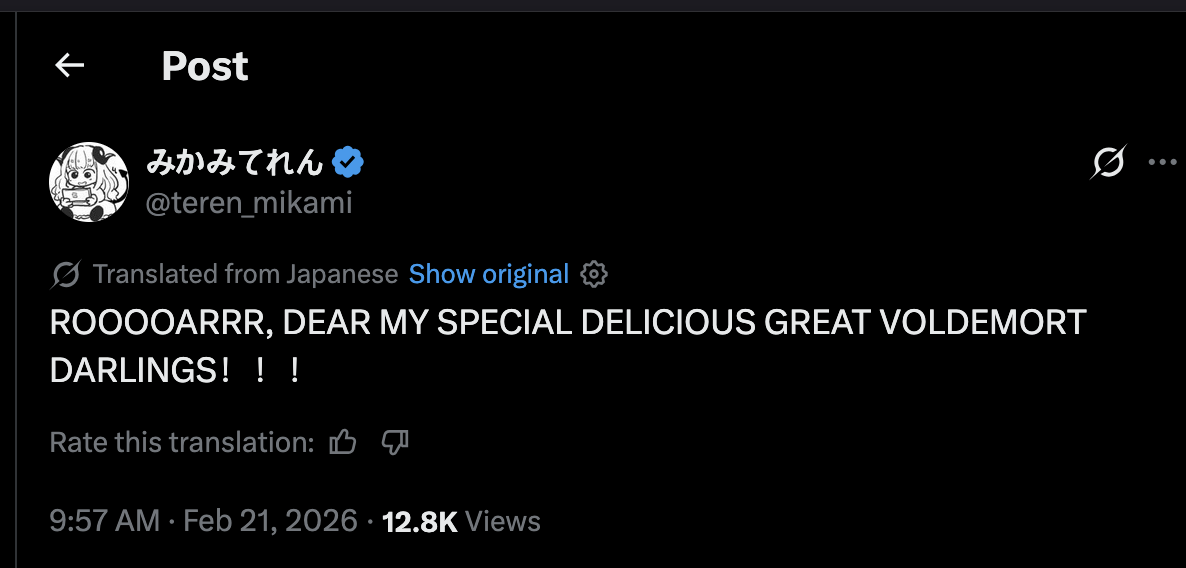Open the three-dot More options menu
The image size is (1186, 568).
[x=1163, y=162]
